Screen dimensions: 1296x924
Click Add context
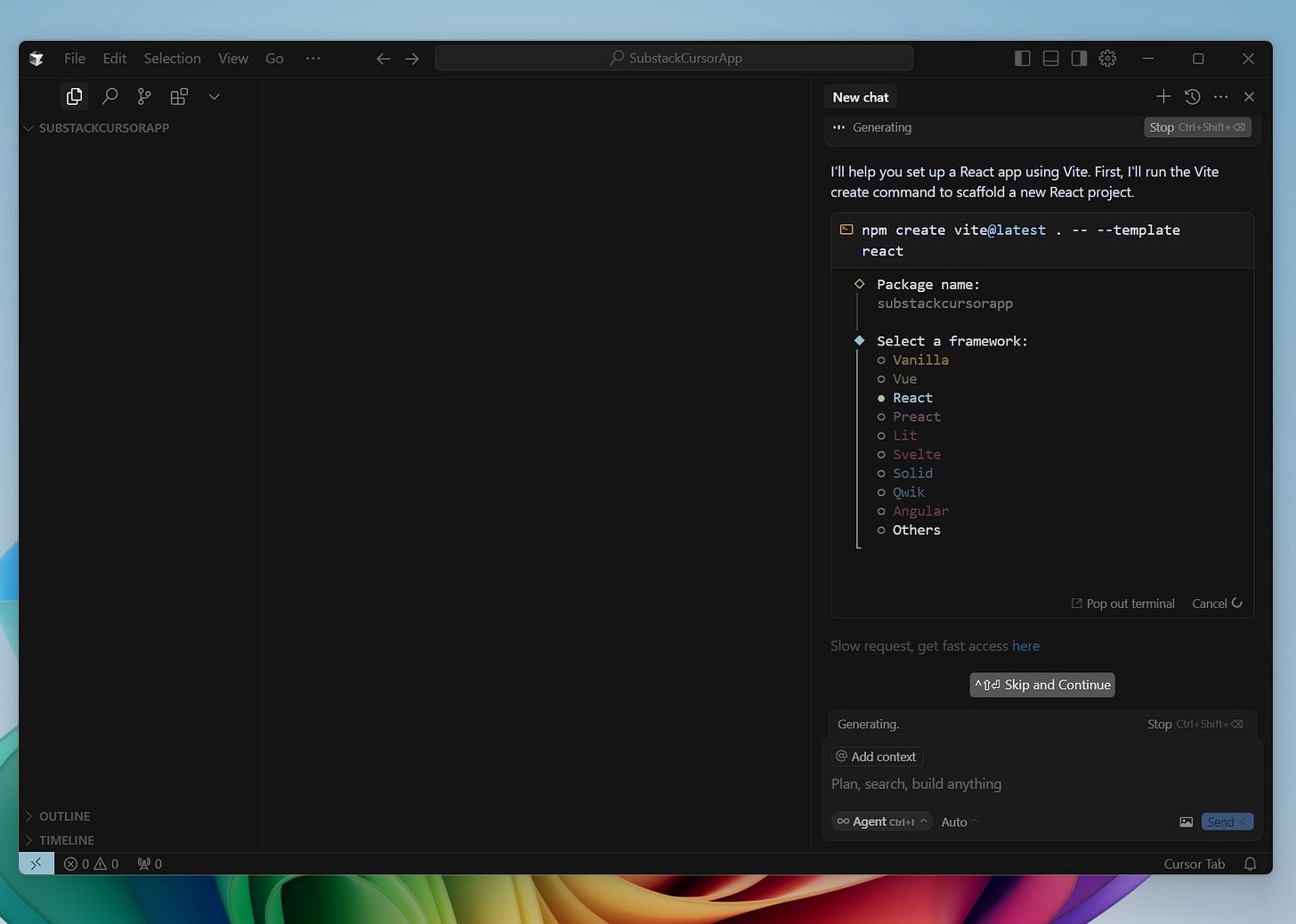coord(877,757)
